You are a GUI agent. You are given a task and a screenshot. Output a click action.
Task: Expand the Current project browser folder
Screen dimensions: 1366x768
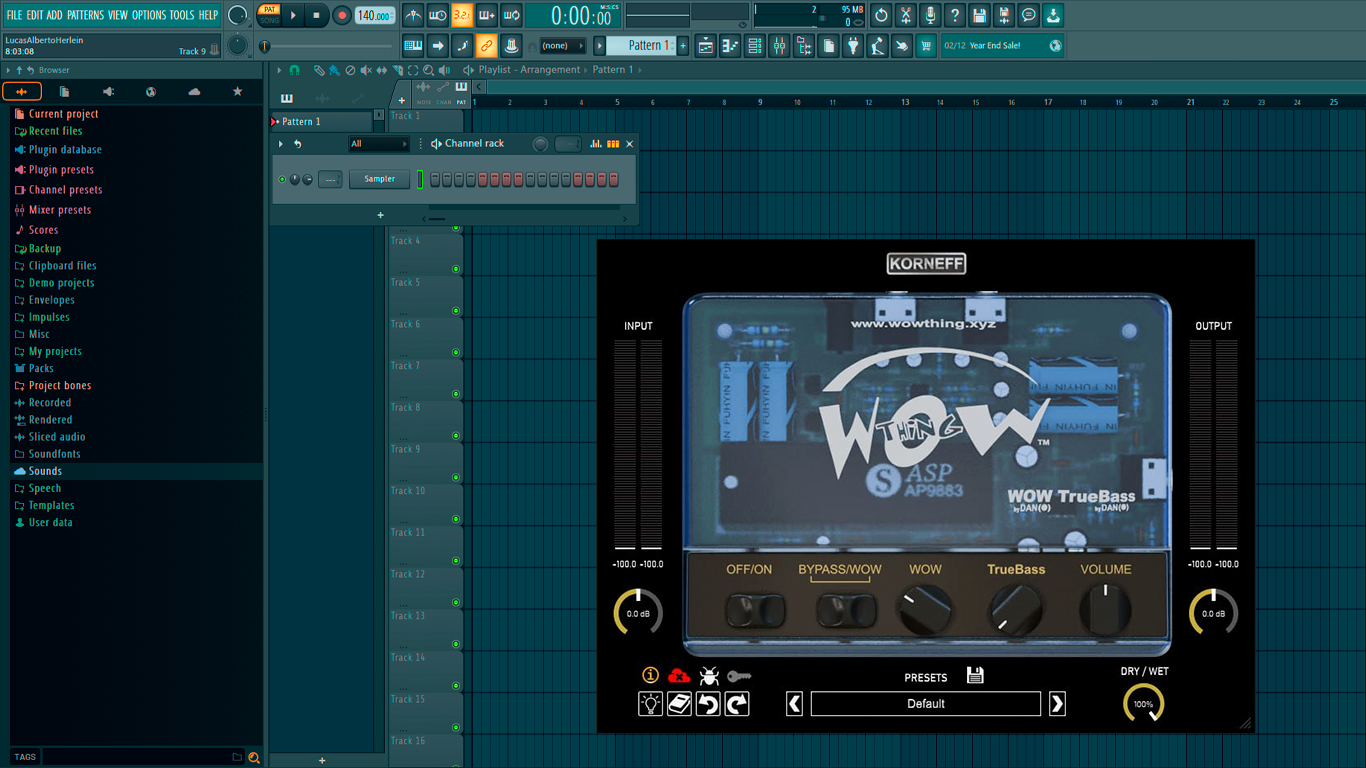click(63, 114)
